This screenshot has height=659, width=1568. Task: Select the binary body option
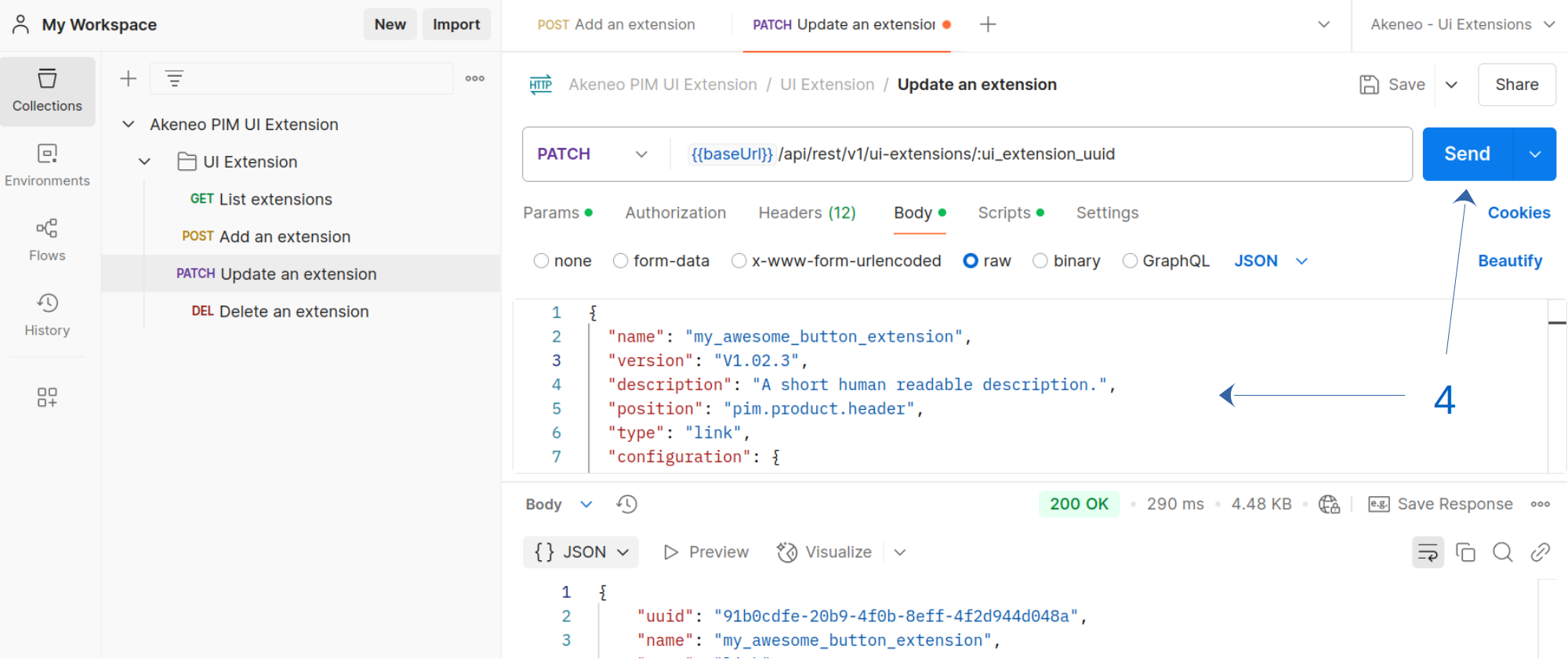click(1040, 261)
